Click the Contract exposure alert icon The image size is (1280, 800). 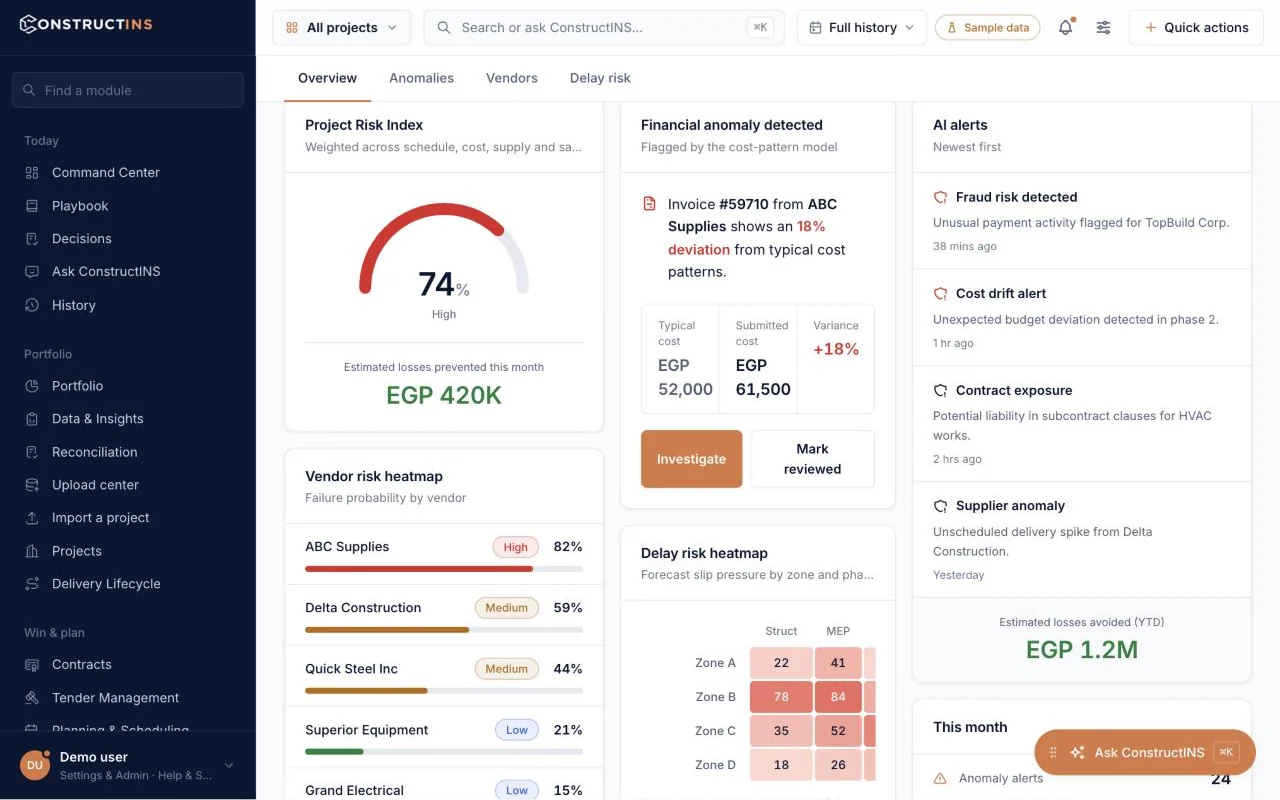point(940,390)
